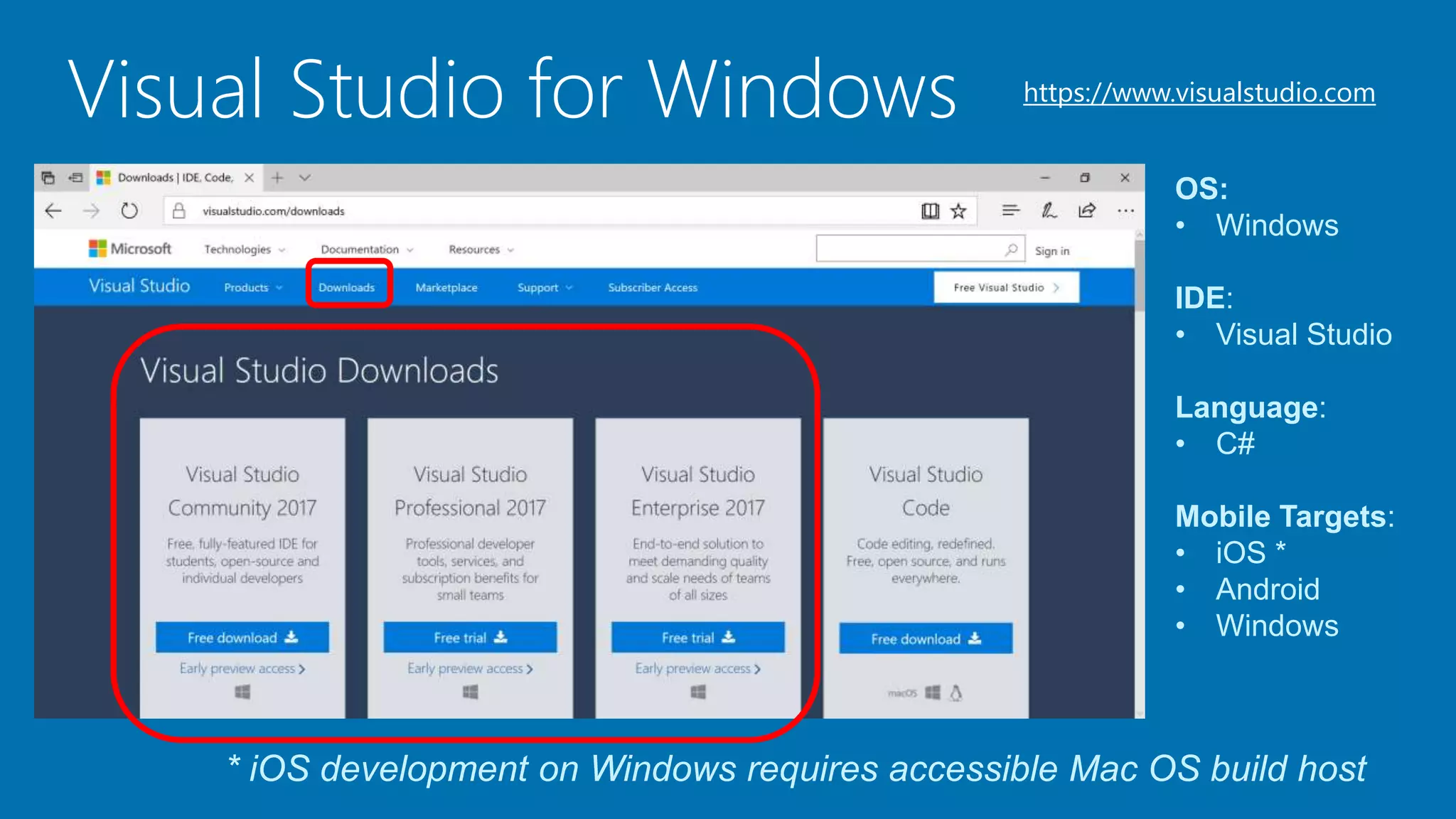Expand the Documentation menu
The height and width of the screenshot is (819, 1456).
coord(367,250)
